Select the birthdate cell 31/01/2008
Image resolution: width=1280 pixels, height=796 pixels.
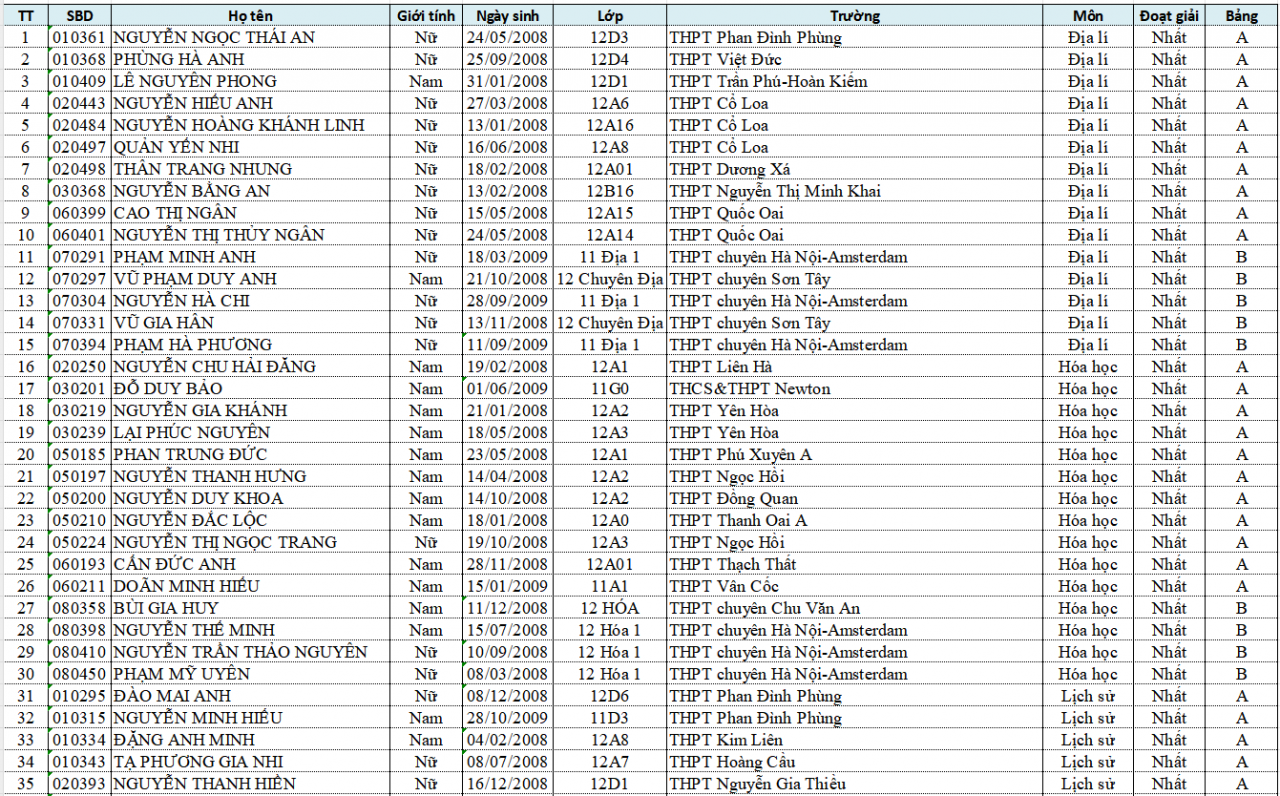click(x=508, y=82)
